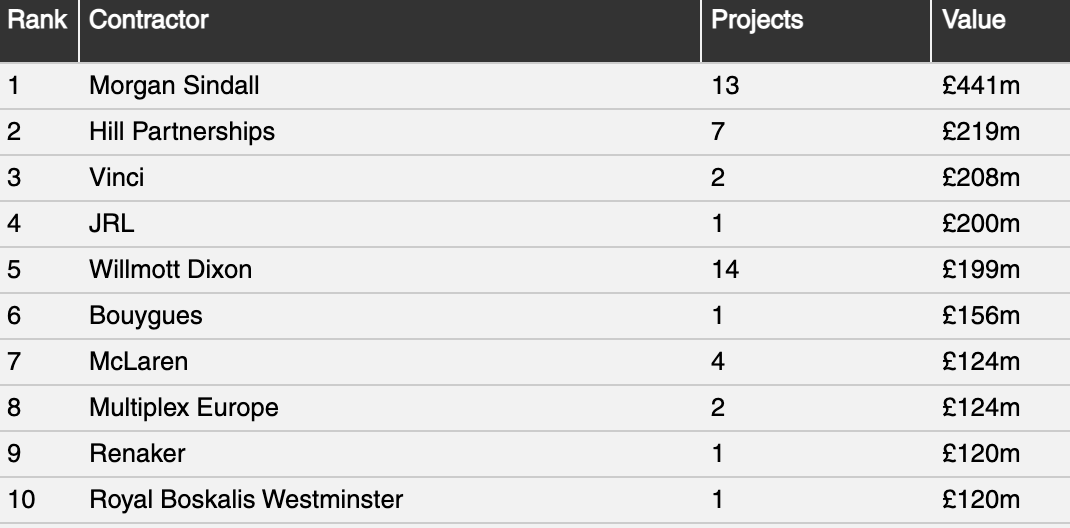Select the Renaker contractor cell
The width and height of the screenshot is (1070, 528).
pos(137,454)
